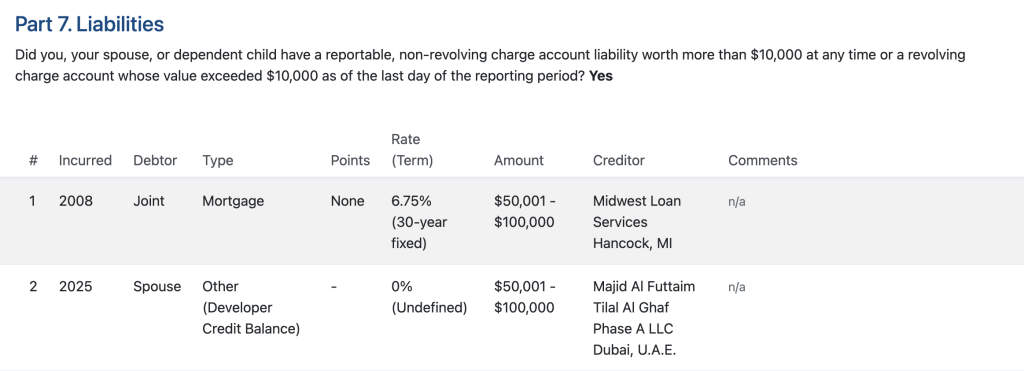
Task: Click the Points column header
Action: click(x=350, y=161)
